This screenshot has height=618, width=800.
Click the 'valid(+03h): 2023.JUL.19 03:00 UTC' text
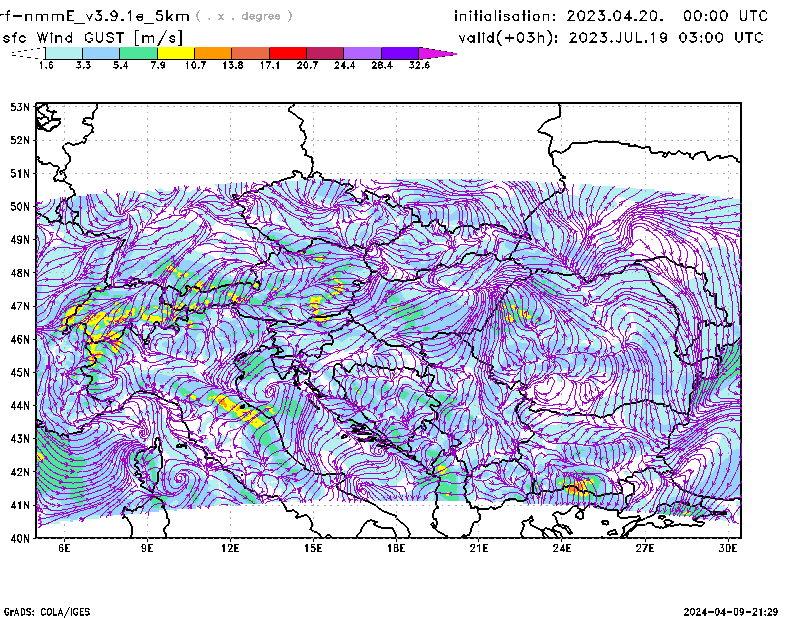(611, 38)
